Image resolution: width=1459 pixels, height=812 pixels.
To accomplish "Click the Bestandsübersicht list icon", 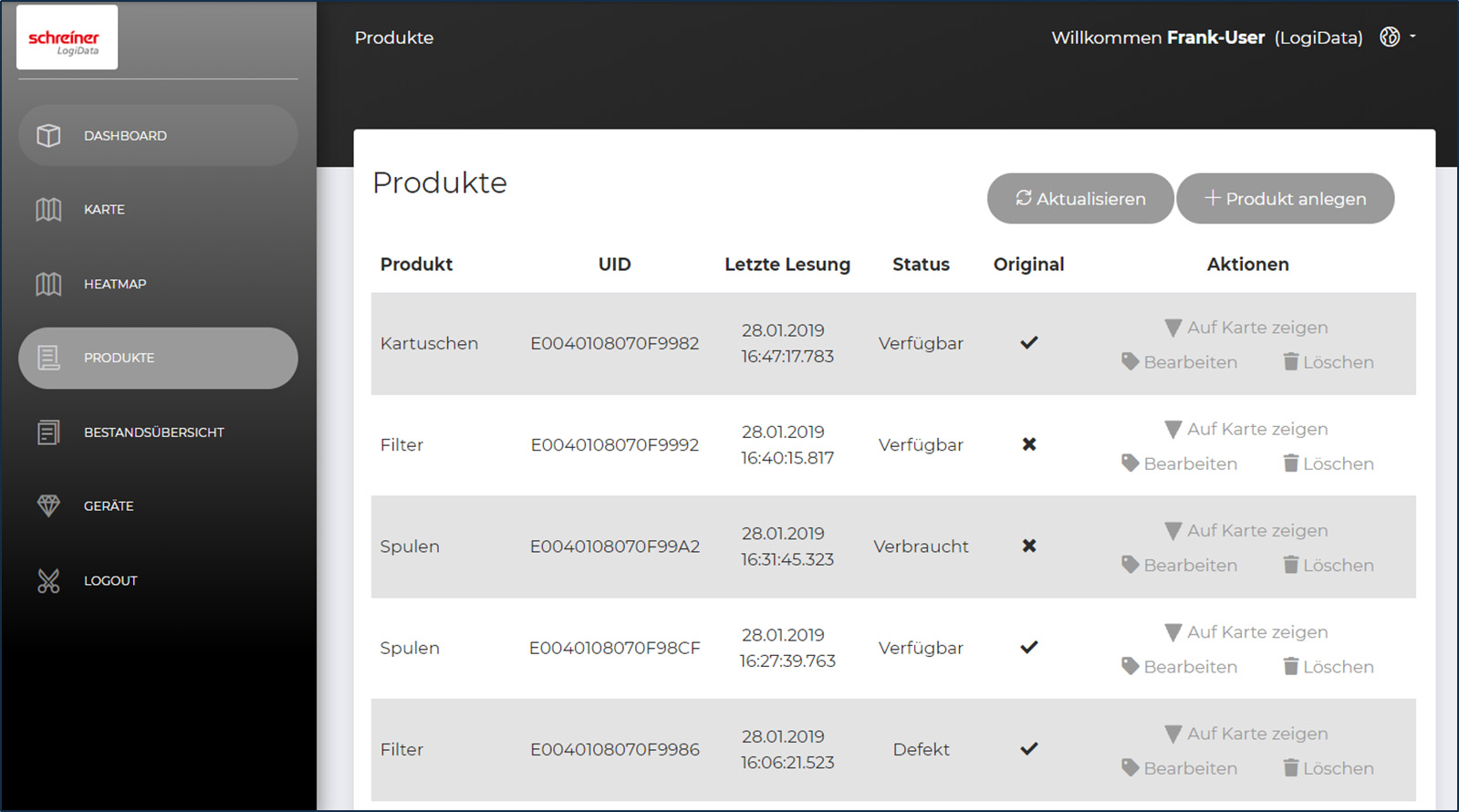I will pyautogui.click(x=48, y=432).
